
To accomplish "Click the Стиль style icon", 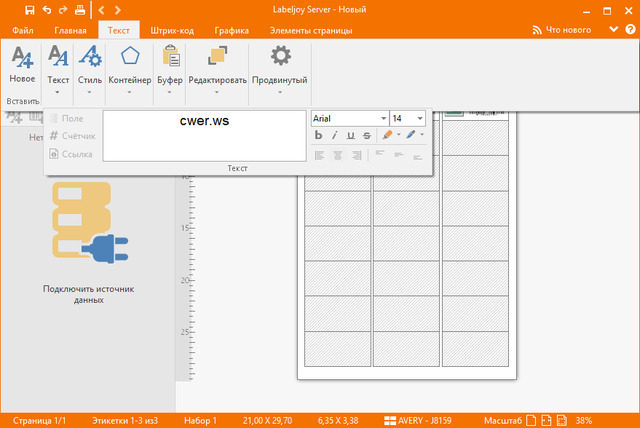I will pos(90,58).
